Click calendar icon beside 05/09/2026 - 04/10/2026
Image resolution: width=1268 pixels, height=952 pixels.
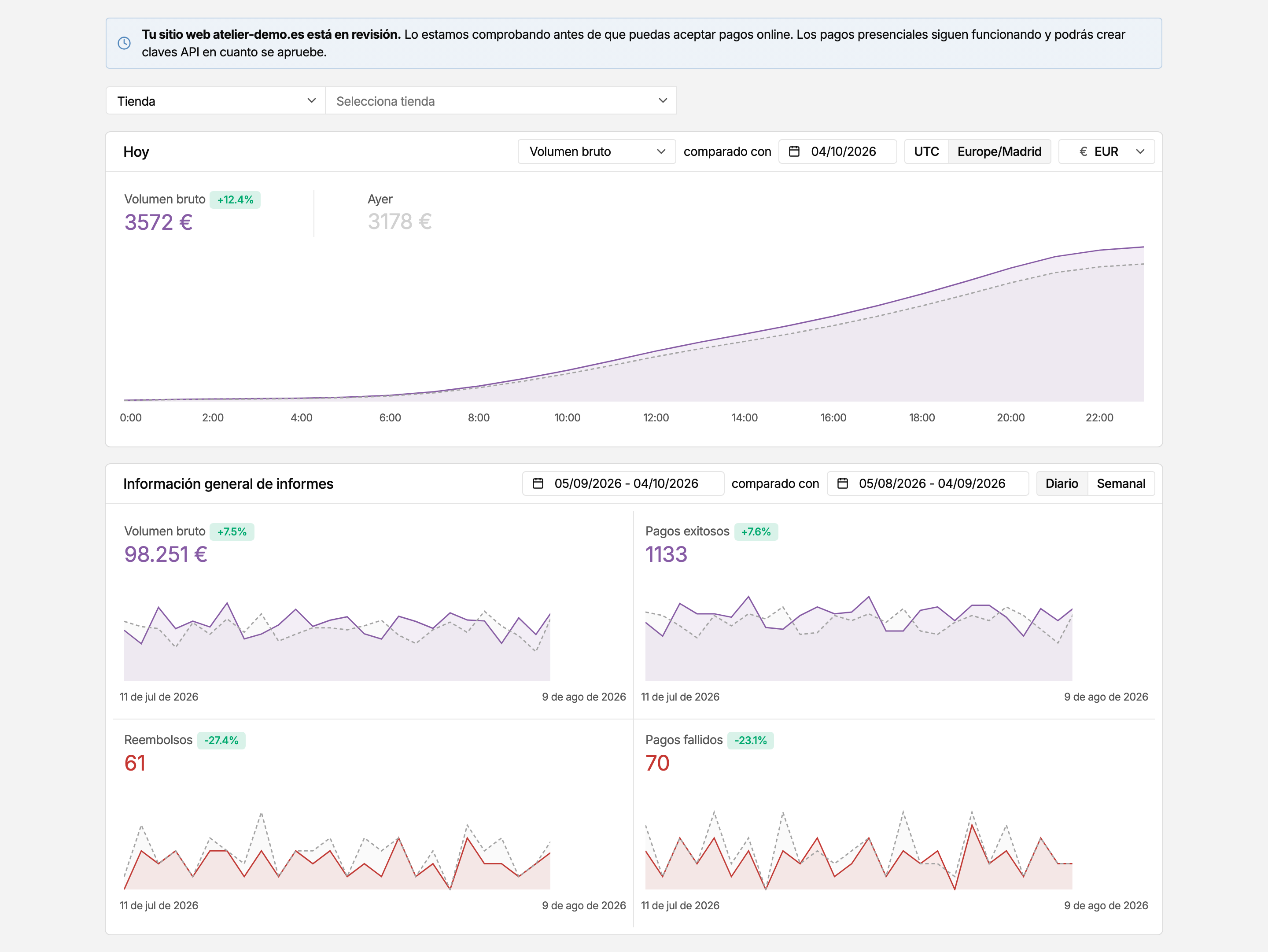(x=538, y=483)
